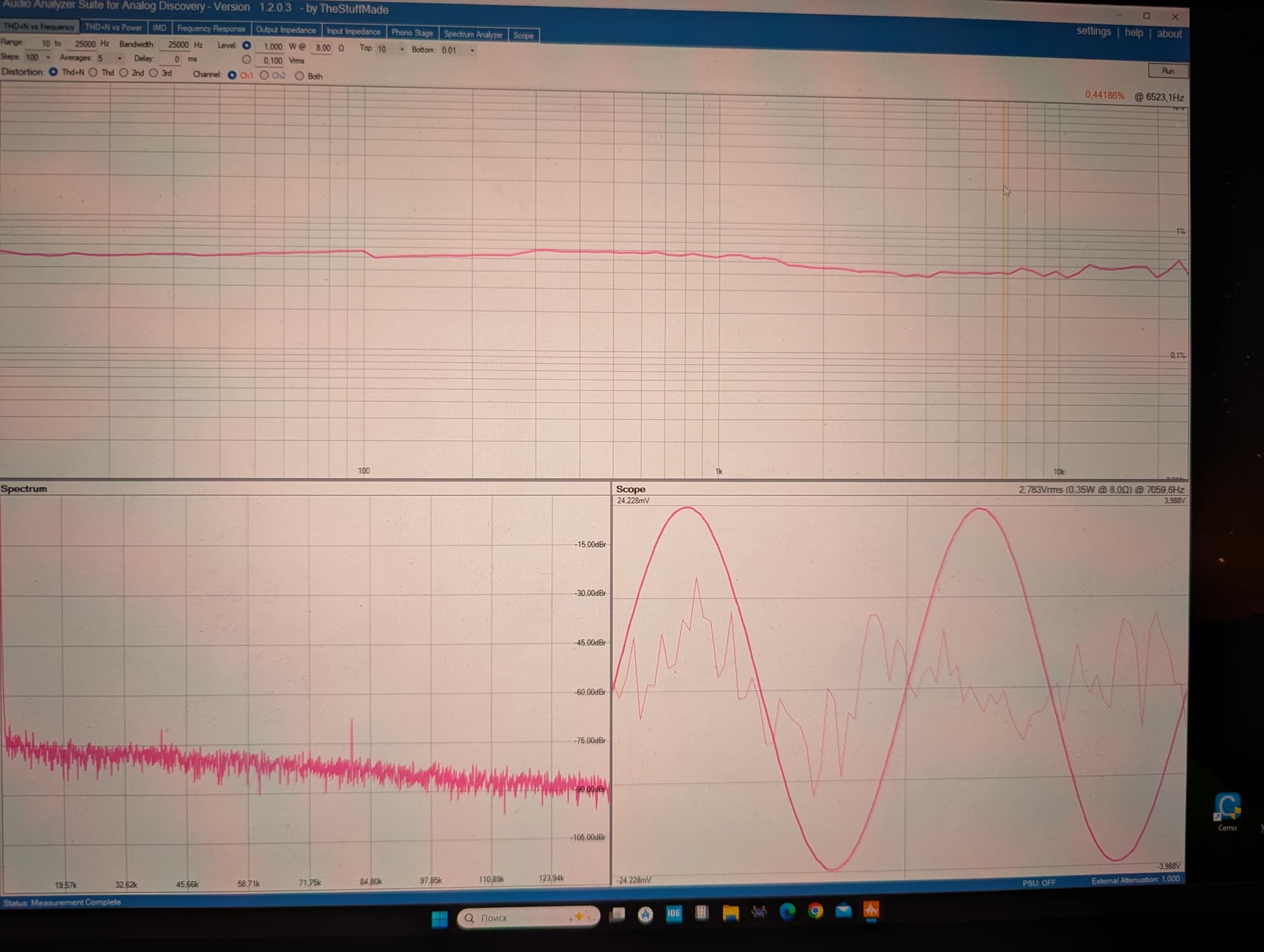The height and width of the screenshot is (952, 1264).
Task: Click the External Attenuation status text
Action: click(x=1135, y=880)
